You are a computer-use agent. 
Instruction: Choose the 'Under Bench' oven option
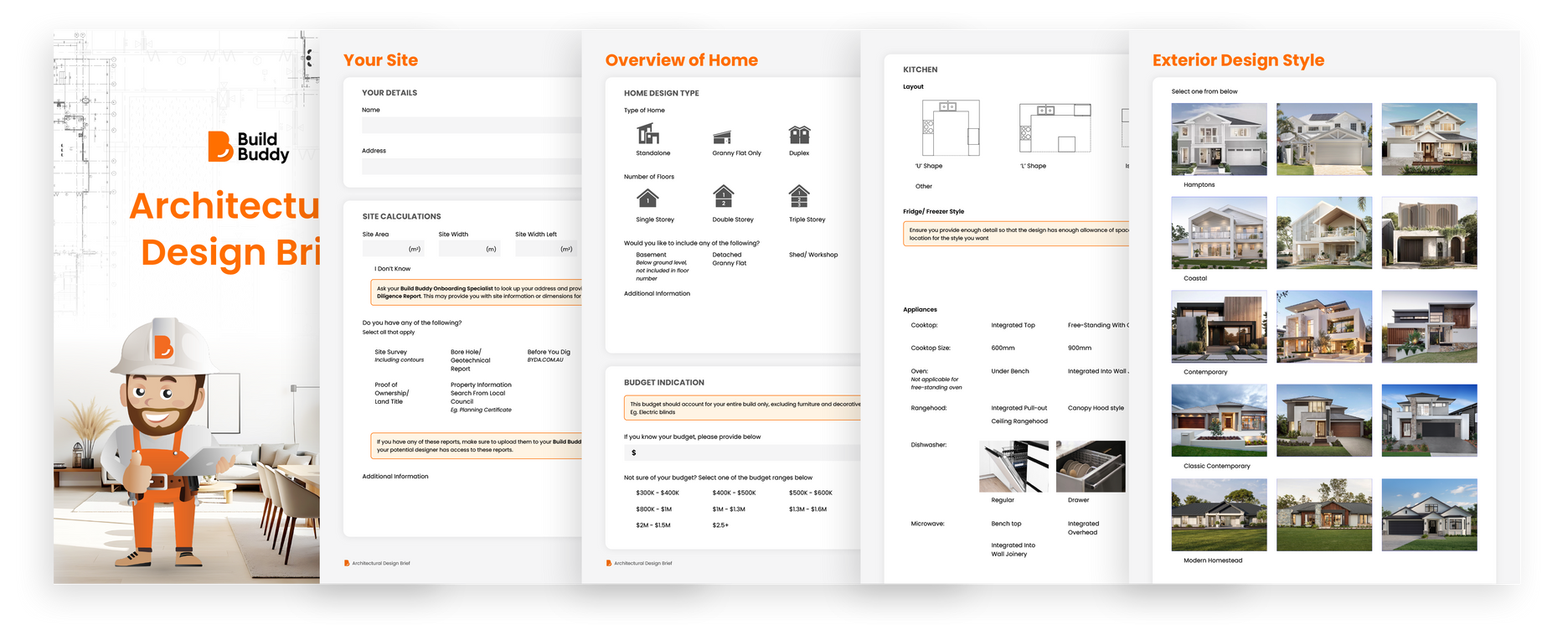[x=1010, y=371]
